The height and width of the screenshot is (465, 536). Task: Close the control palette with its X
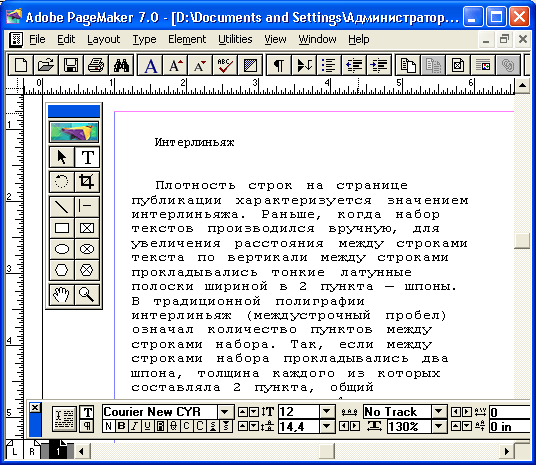pos(35,408)
